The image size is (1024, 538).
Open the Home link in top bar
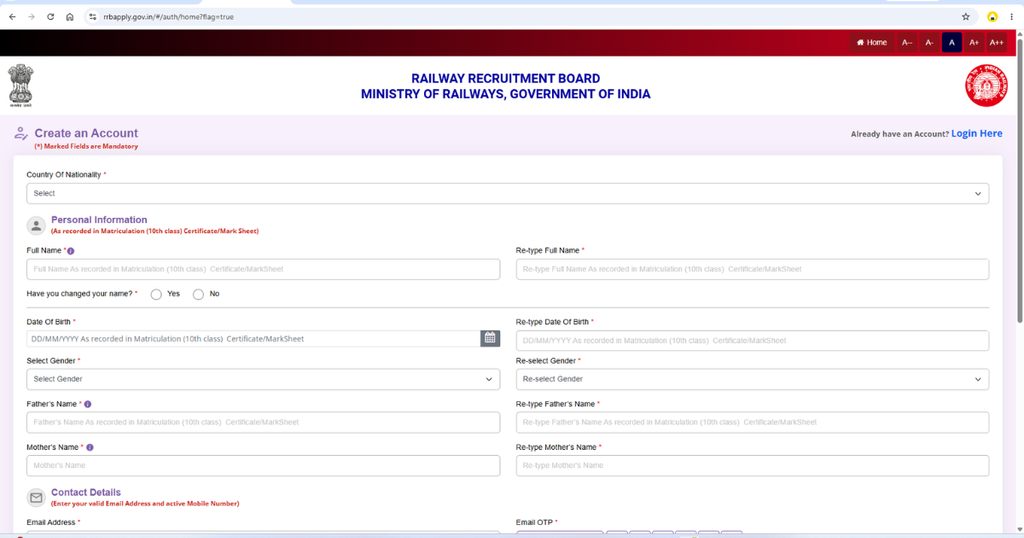pyautogui.click(x=872, y=42)
